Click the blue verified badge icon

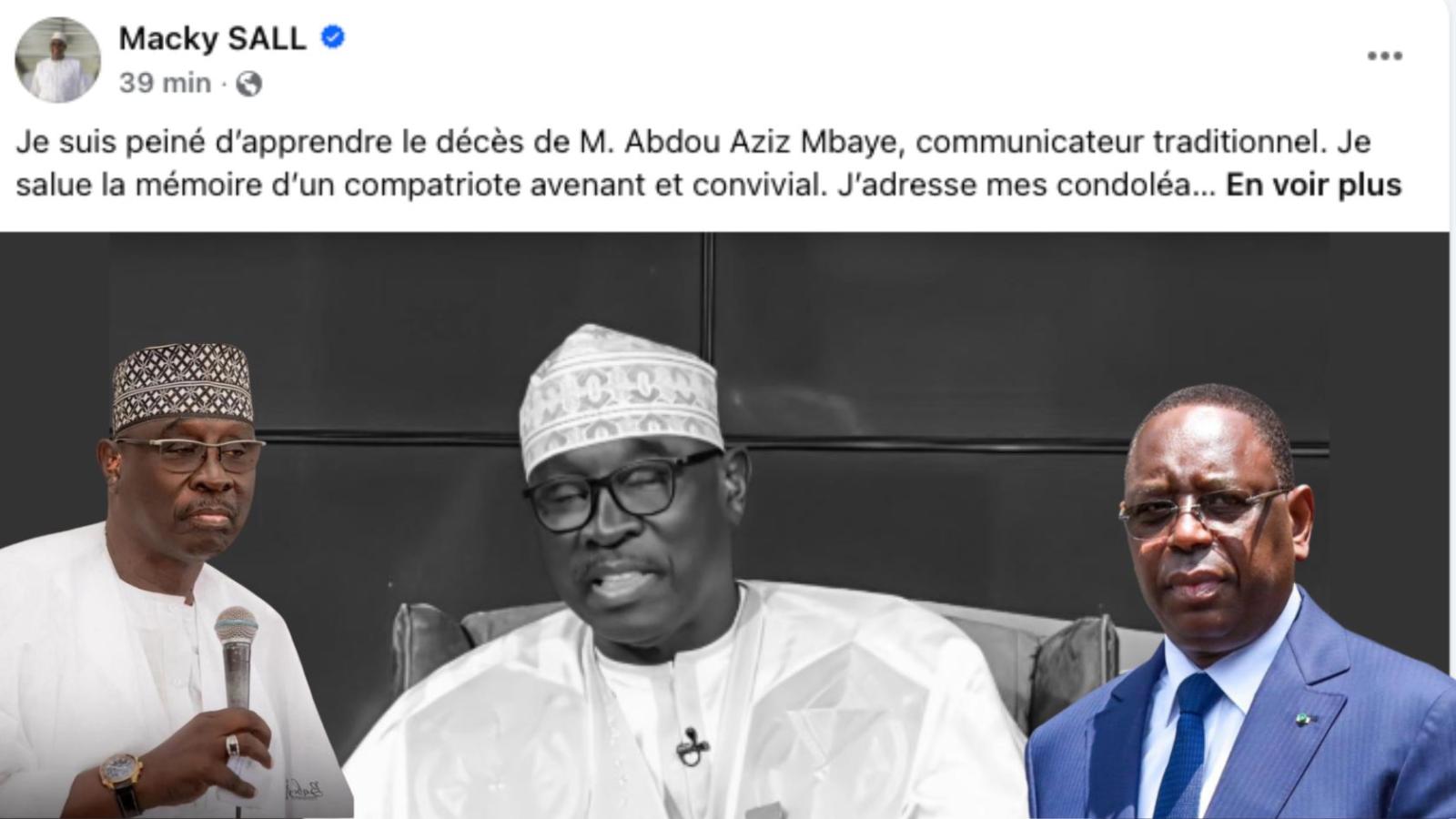[333, 37]
